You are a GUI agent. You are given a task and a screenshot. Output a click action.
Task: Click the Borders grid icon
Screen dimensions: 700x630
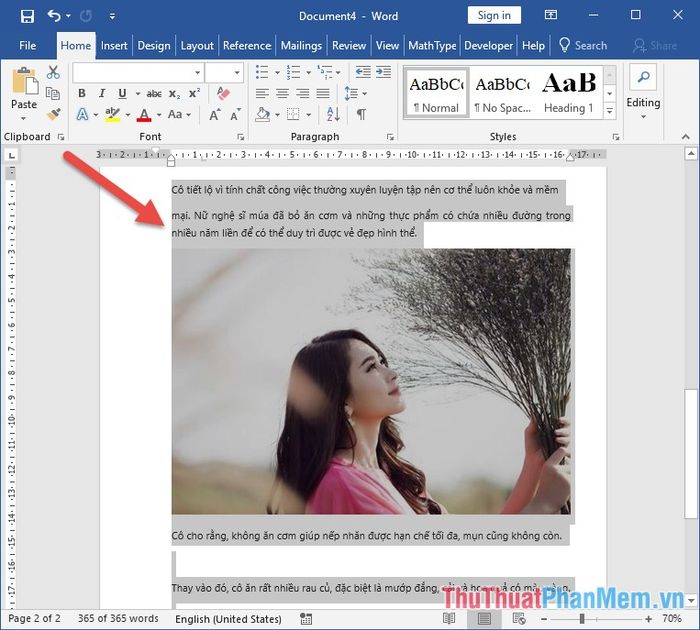click(x=293, y=115)
